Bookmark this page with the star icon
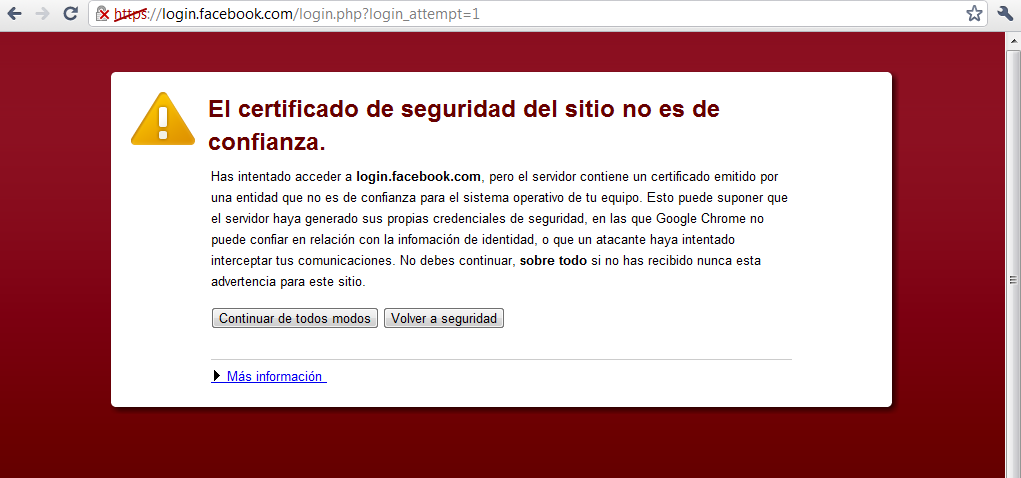The height and width of the screenshot is (478, 1021). click(974, 13)
